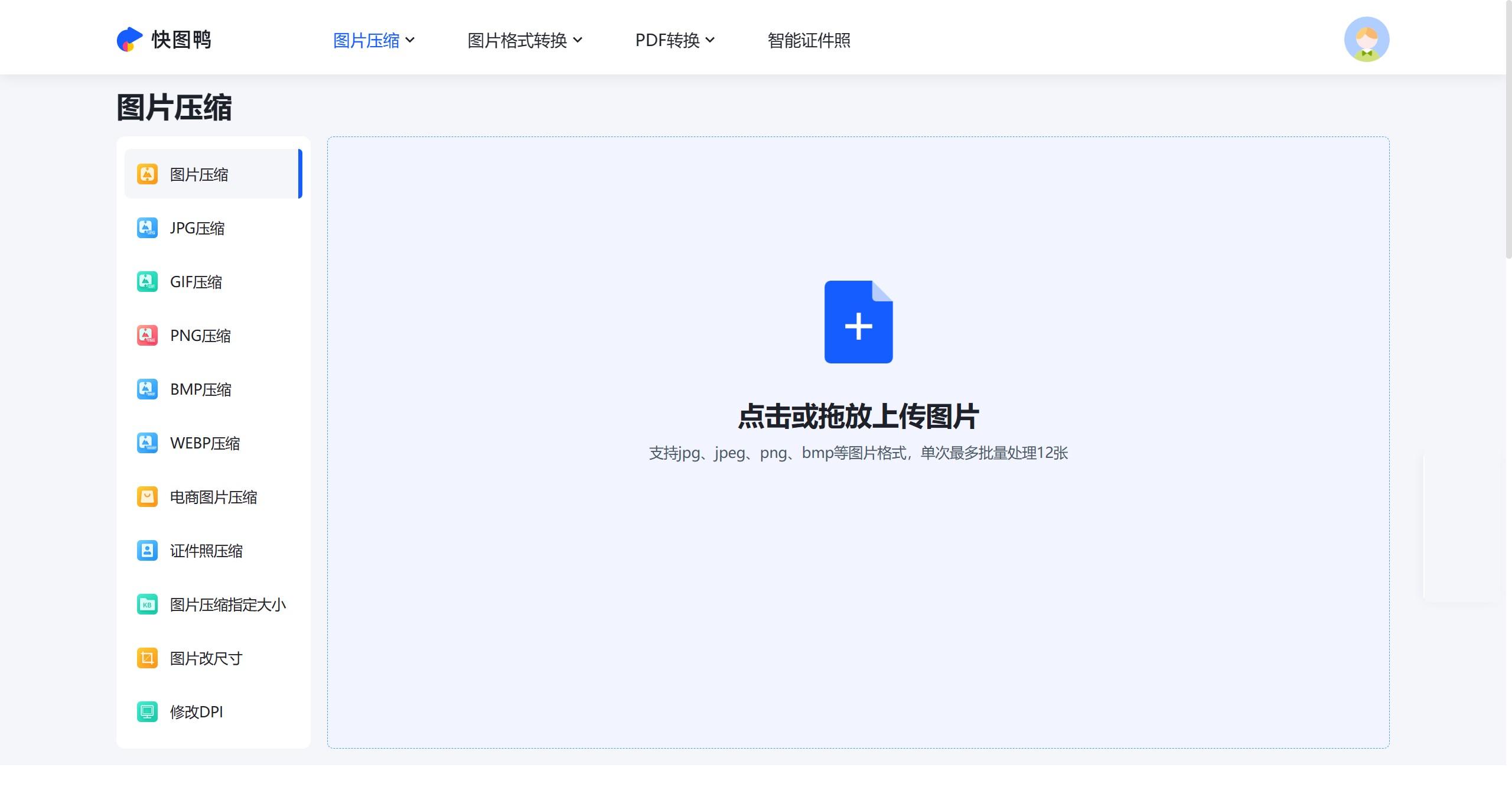Click the 图片压缩 sidebar icon

147,174
